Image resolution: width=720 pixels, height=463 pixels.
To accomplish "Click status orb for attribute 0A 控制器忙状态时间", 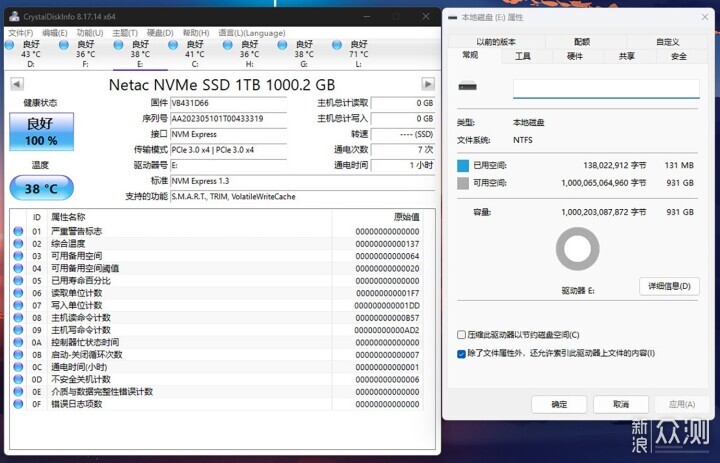I will point(18,342).
